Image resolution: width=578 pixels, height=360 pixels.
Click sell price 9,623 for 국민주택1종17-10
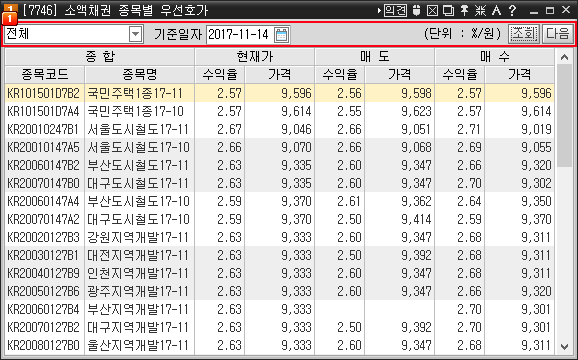417,111
